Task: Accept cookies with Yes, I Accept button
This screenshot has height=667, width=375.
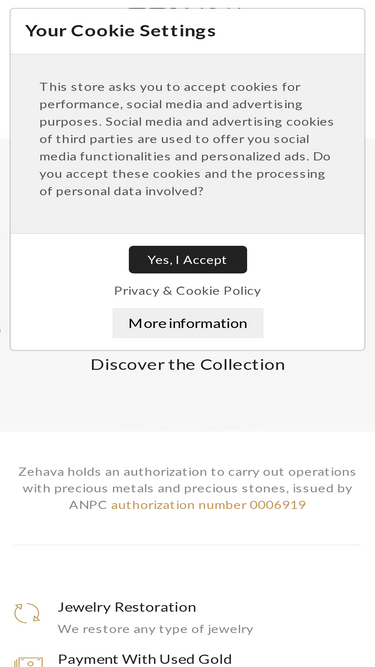Action: pos(188,259)
